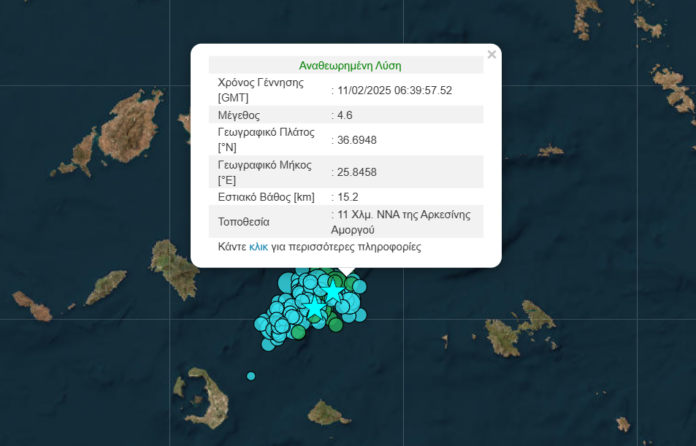Click the magnitude value '4.6'
Image resolution: width=696 pixels, height=446 pixels.
(345, 115)
